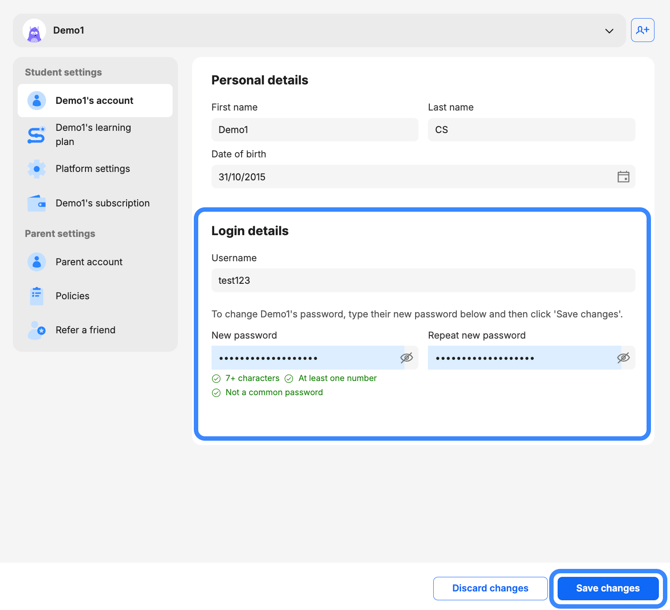The height and width of the screenshot is (610, 670).
Task: Click the Not a common password check icon
Action: coord(216,393)
